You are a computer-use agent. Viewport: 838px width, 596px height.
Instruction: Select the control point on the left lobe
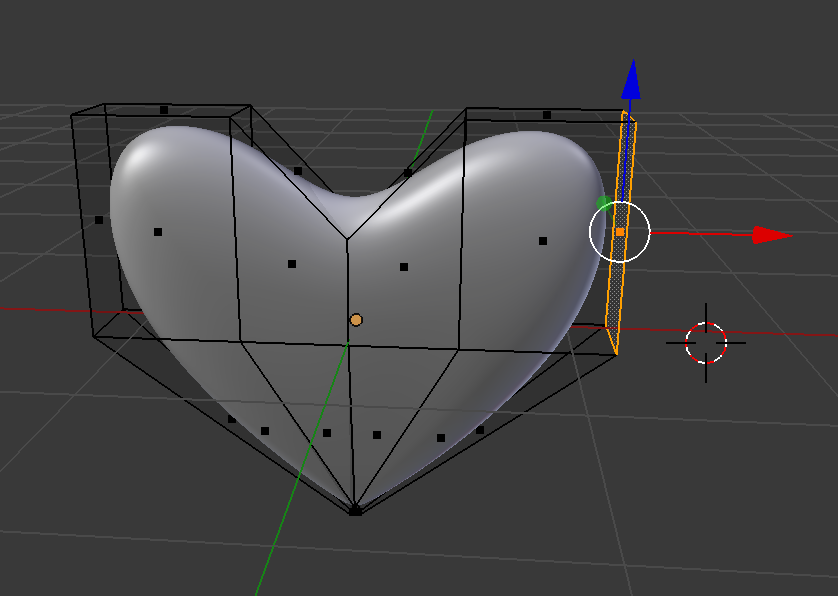(160, 232)
